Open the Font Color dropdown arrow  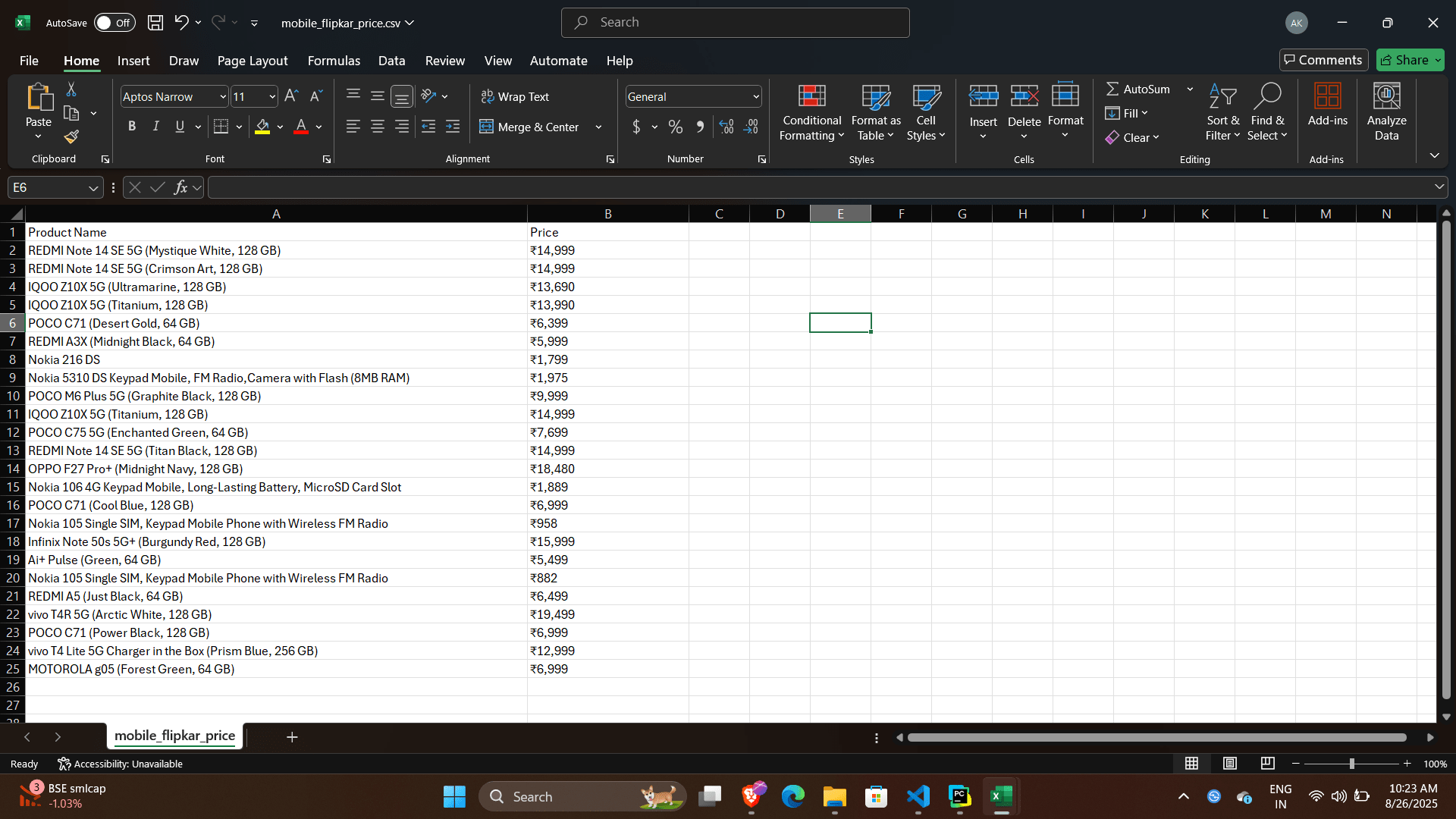(x=319, y=127)
